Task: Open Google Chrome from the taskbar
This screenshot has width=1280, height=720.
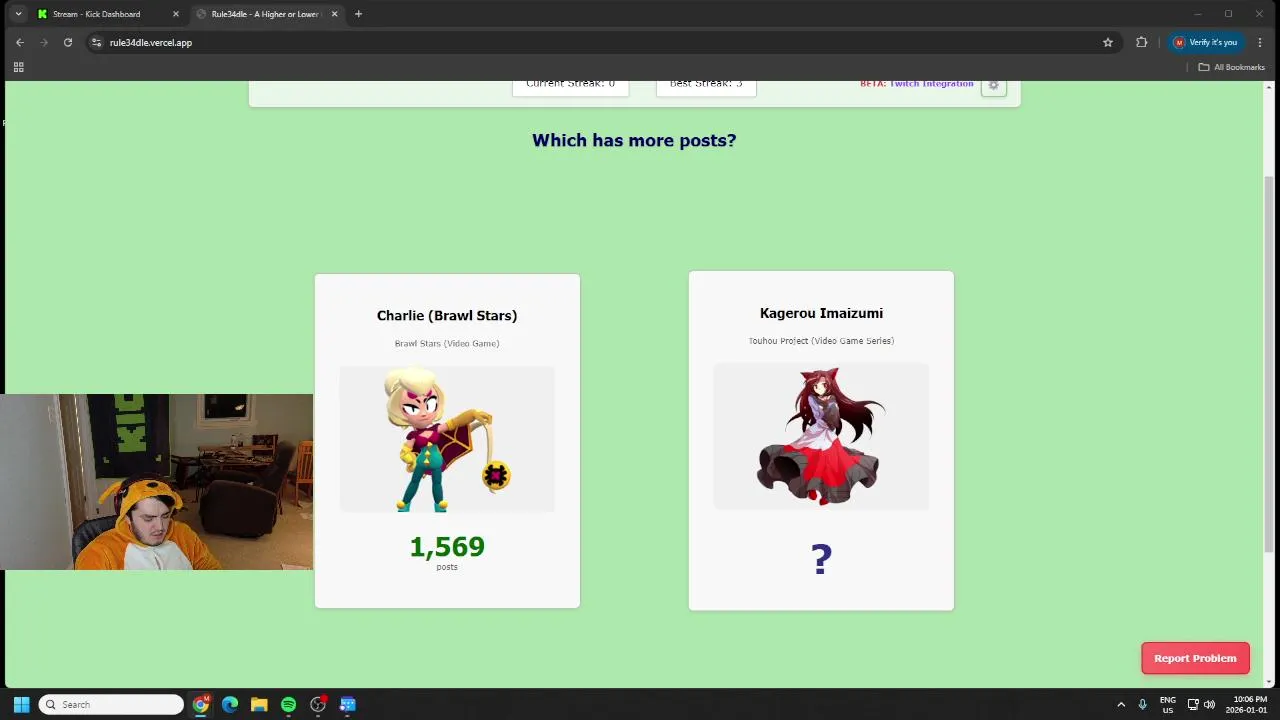Action: pos(201,704)
